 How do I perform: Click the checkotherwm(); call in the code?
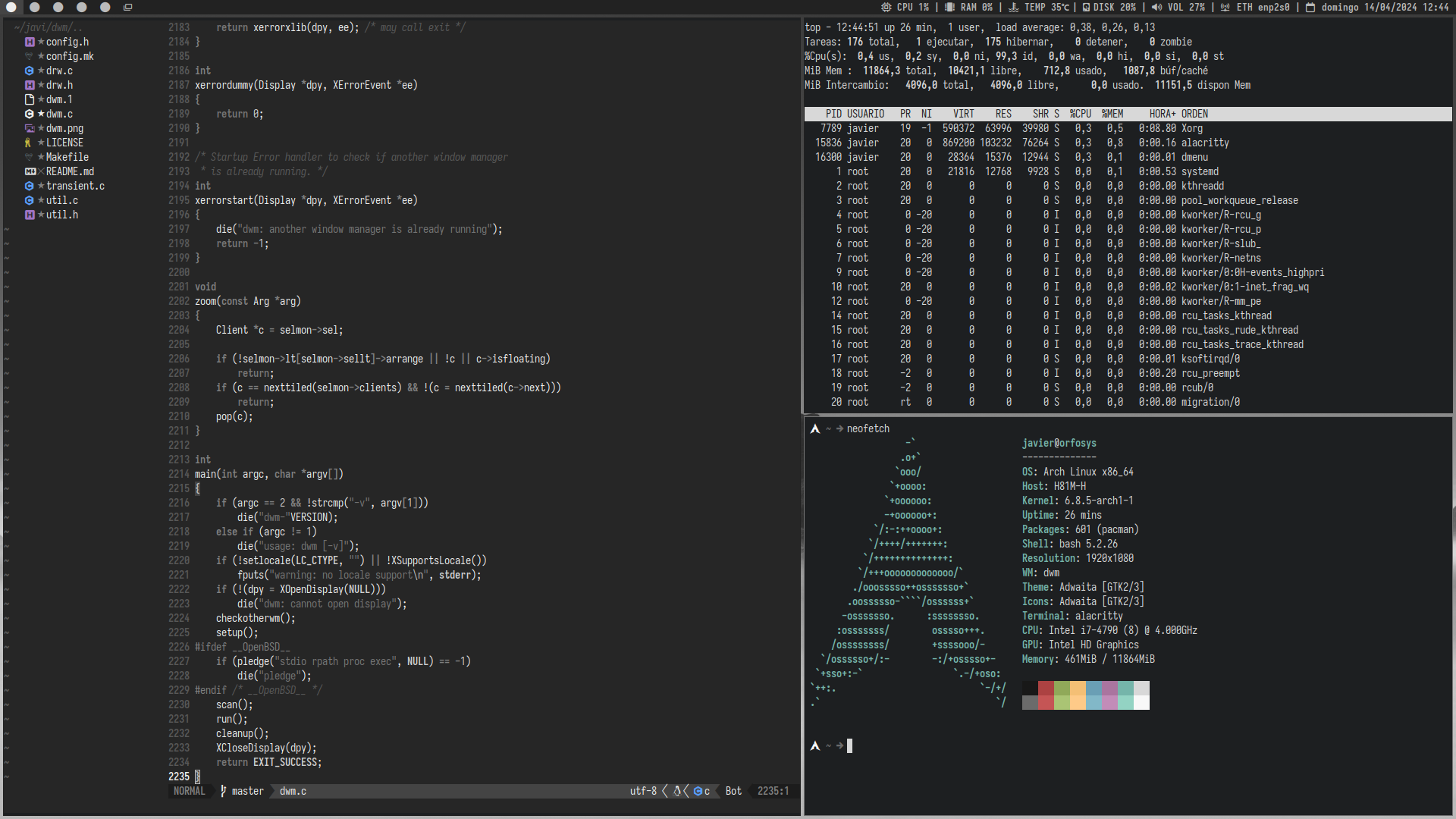click(x=256, y=618)
